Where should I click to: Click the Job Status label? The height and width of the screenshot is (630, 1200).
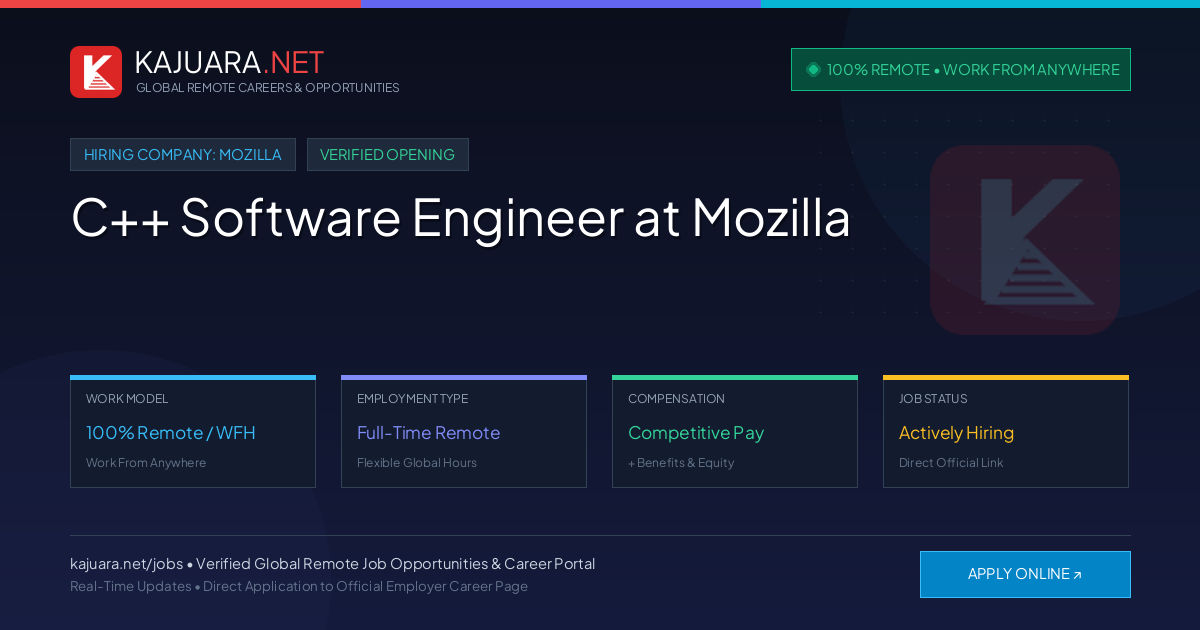933,399
